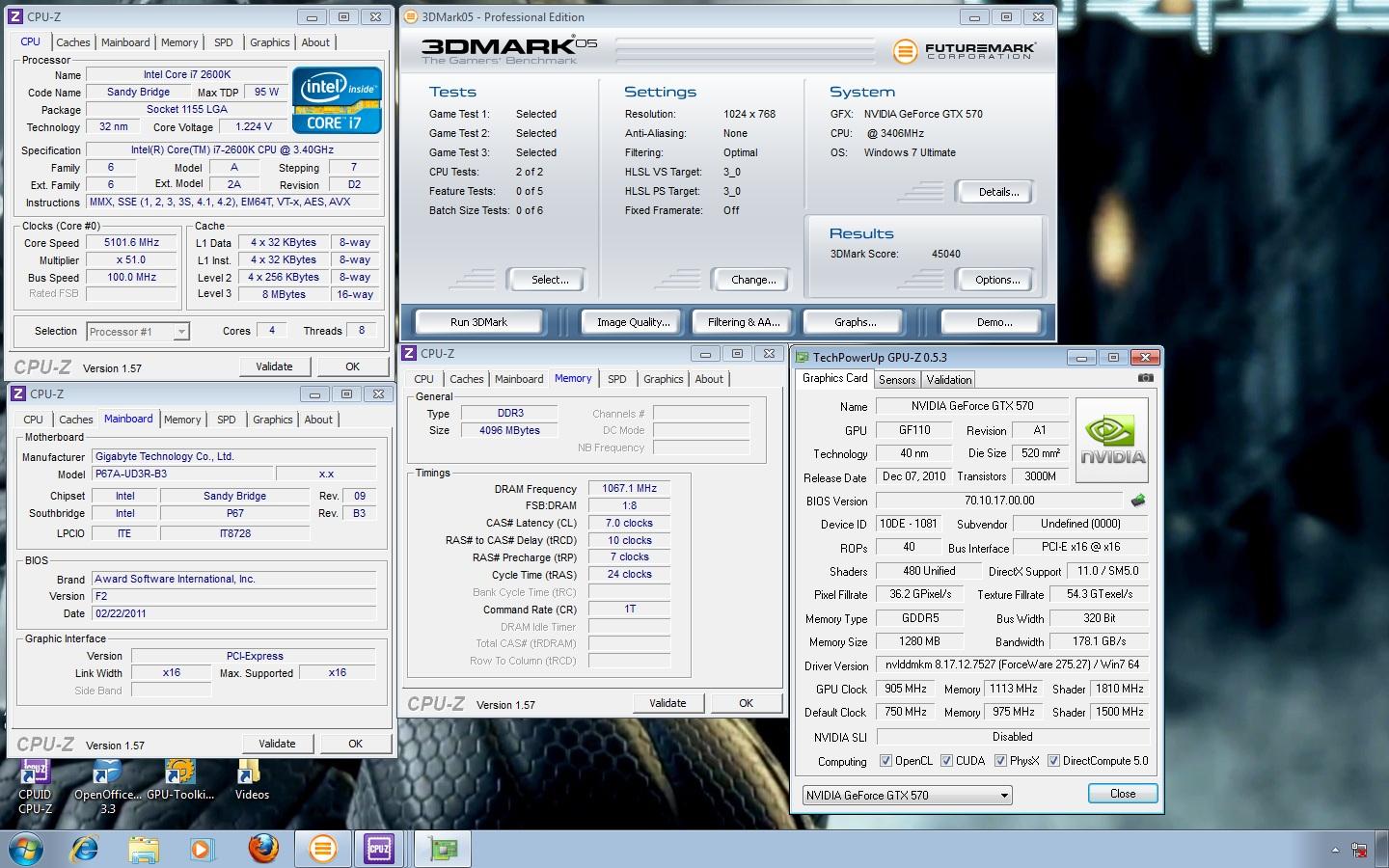
Task: Click the GPU Clock value 905 MHz in GPU-Z
Action: coord(906,689)
